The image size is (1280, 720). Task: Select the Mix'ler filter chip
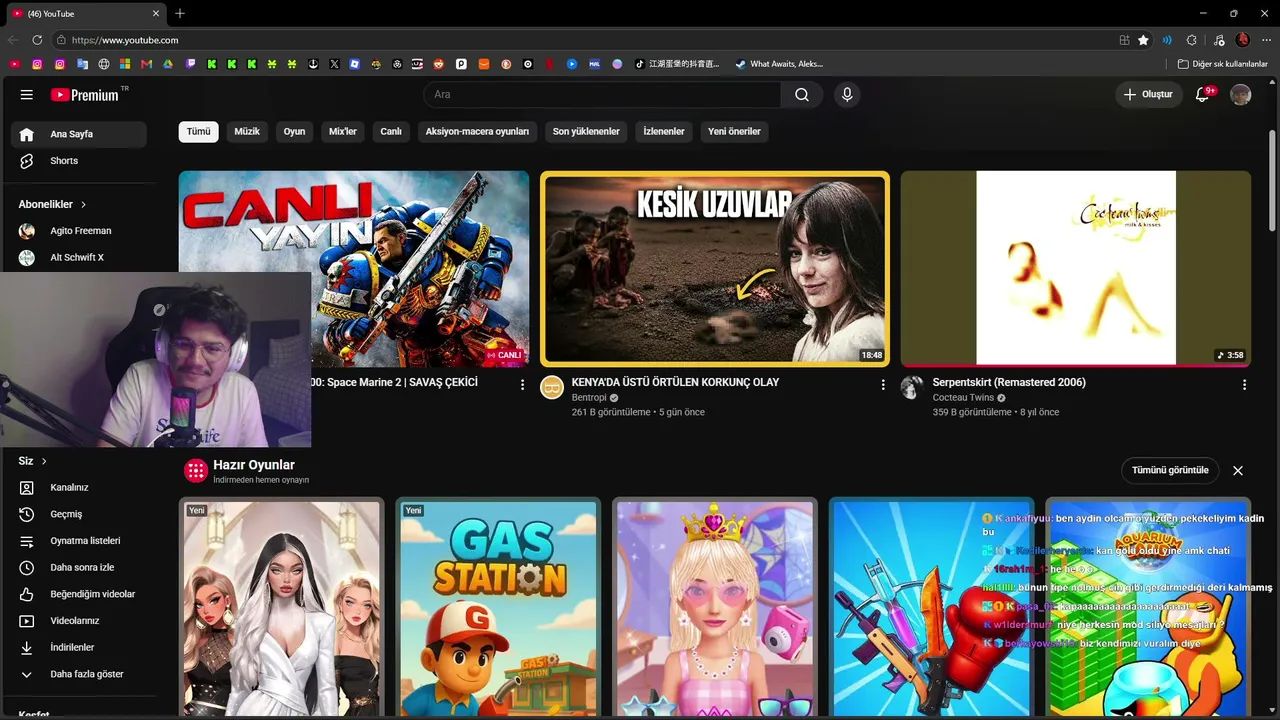(x=343, y=131)
